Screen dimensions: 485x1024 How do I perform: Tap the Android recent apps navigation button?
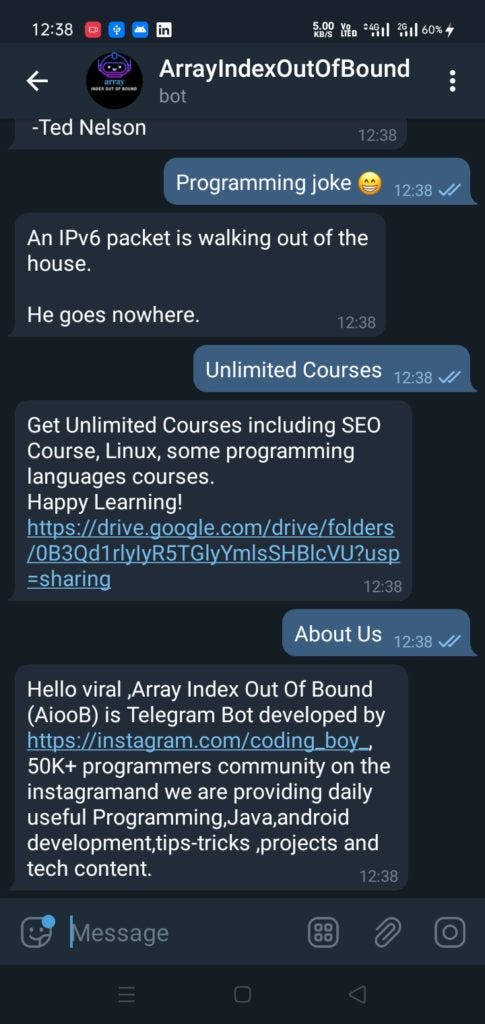coord(127,994)
